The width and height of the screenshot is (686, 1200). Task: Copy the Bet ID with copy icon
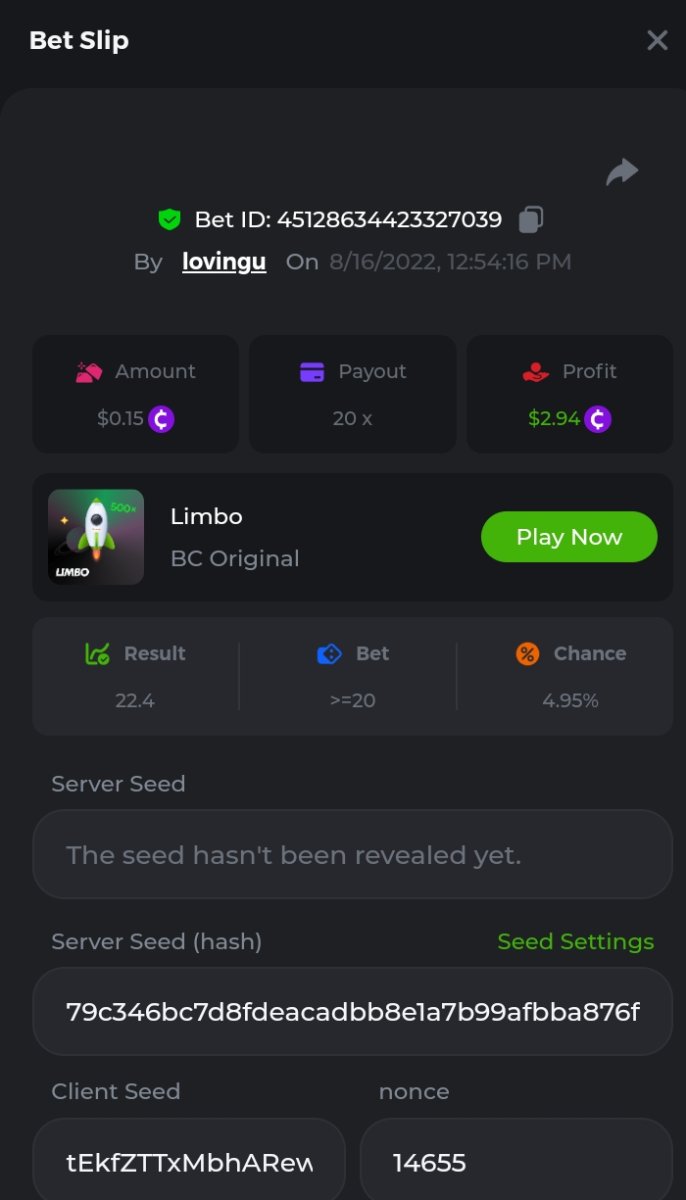tap(531, 219)
